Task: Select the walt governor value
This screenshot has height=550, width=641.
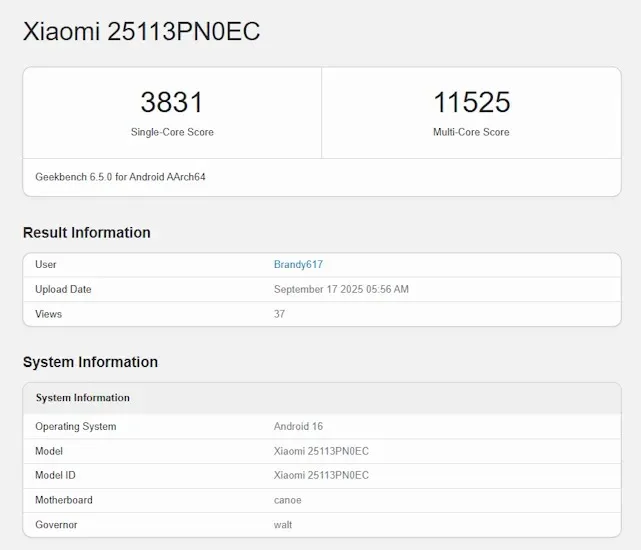Action: click(283, 525)
